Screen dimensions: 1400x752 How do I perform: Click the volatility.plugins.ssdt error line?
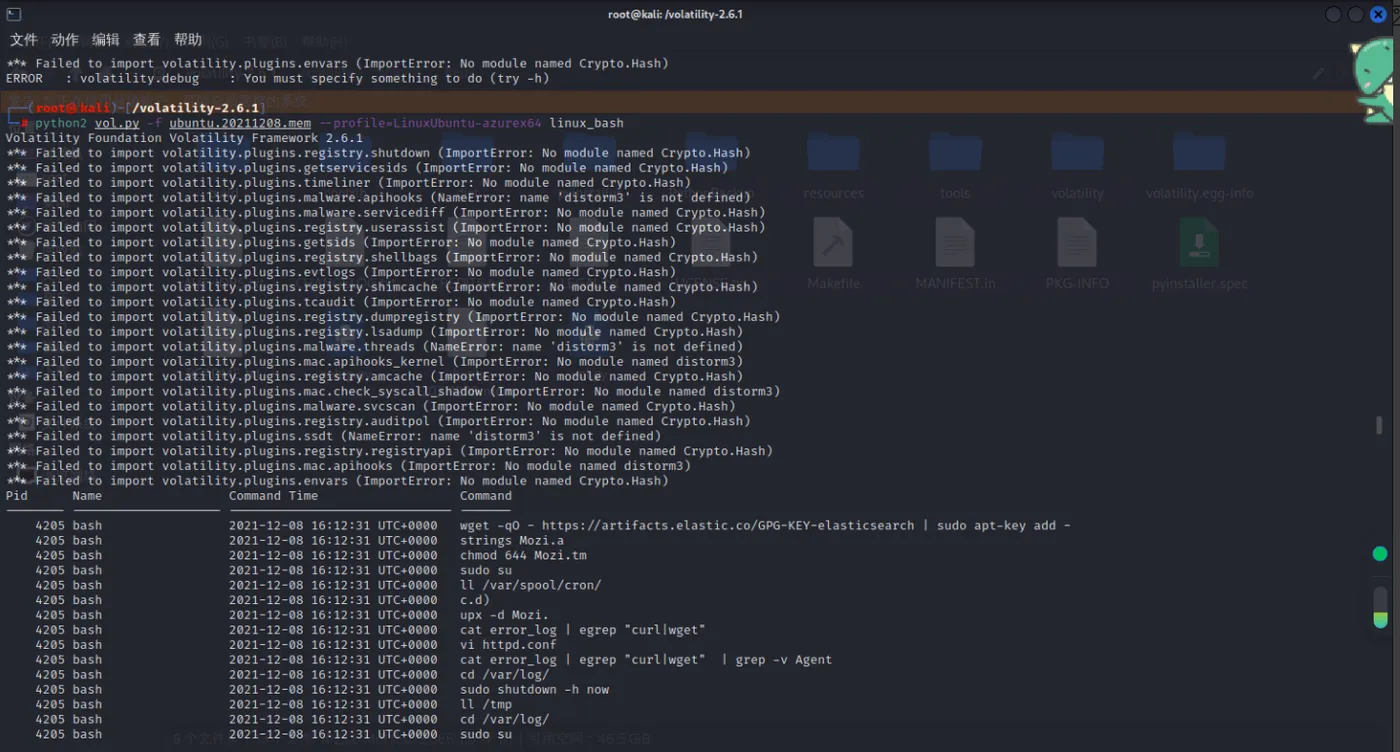[x=333, y=437]
